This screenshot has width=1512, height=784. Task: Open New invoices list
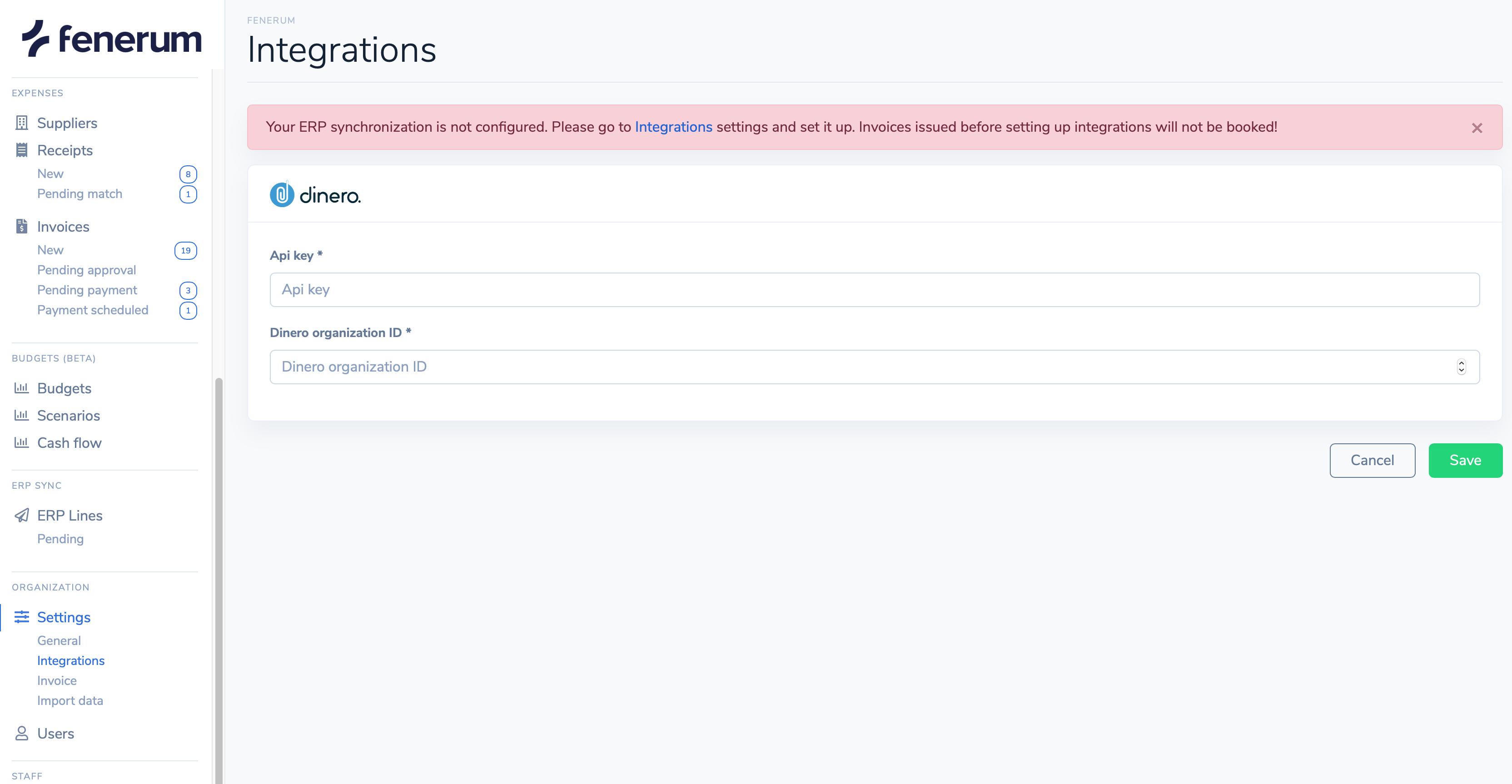[50, 250]
